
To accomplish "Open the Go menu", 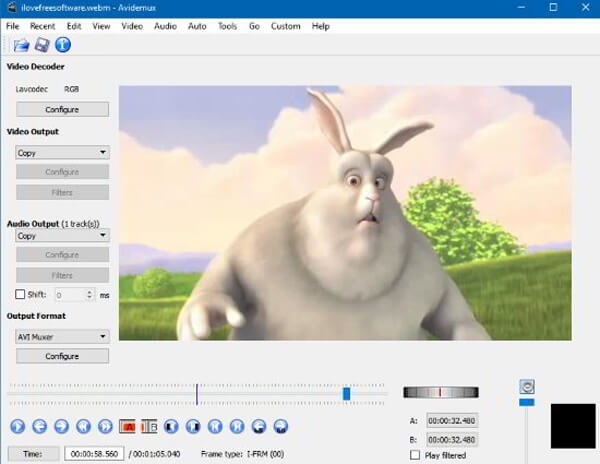I will (254, 26).
